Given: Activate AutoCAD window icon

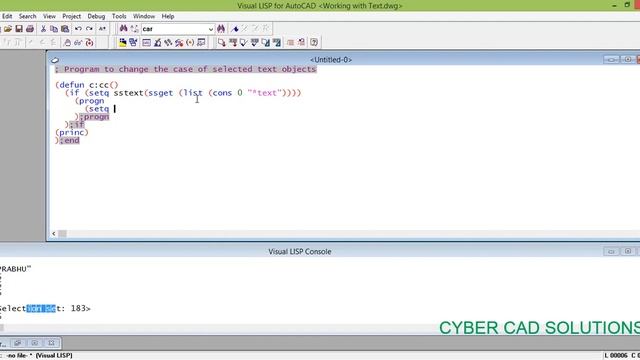Looking at the screenshot, I should pyautogui.click(x=122, y=42).
